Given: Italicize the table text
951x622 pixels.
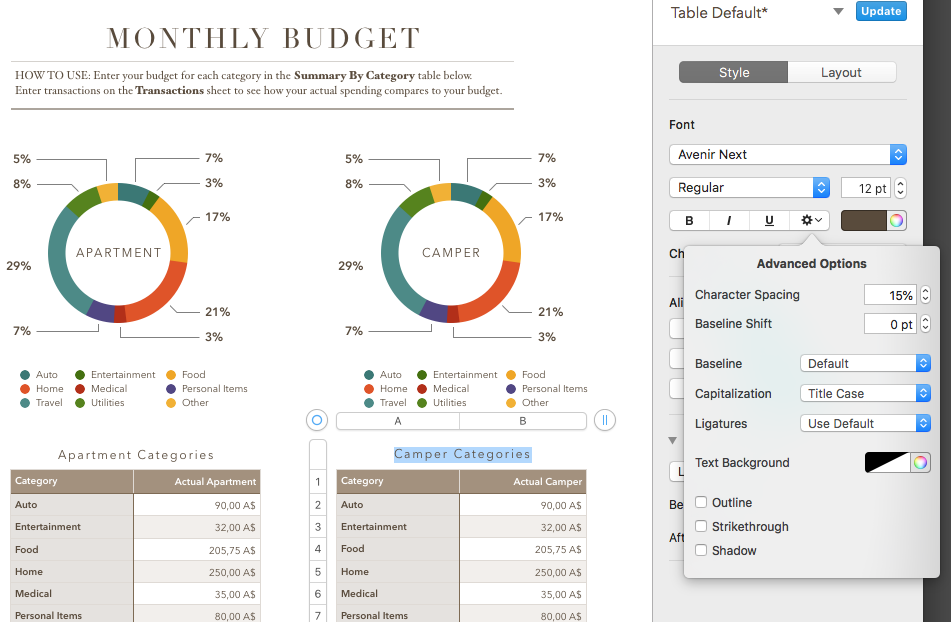Looking at the screenshot, I should pos(730,220).
